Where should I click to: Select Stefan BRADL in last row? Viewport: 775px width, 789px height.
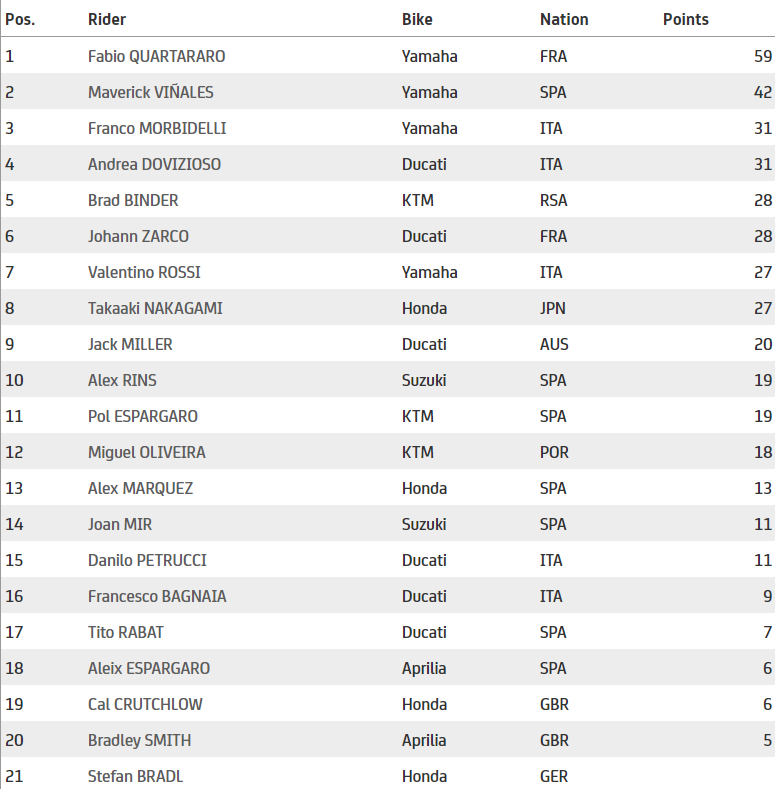tap(135, 776)
